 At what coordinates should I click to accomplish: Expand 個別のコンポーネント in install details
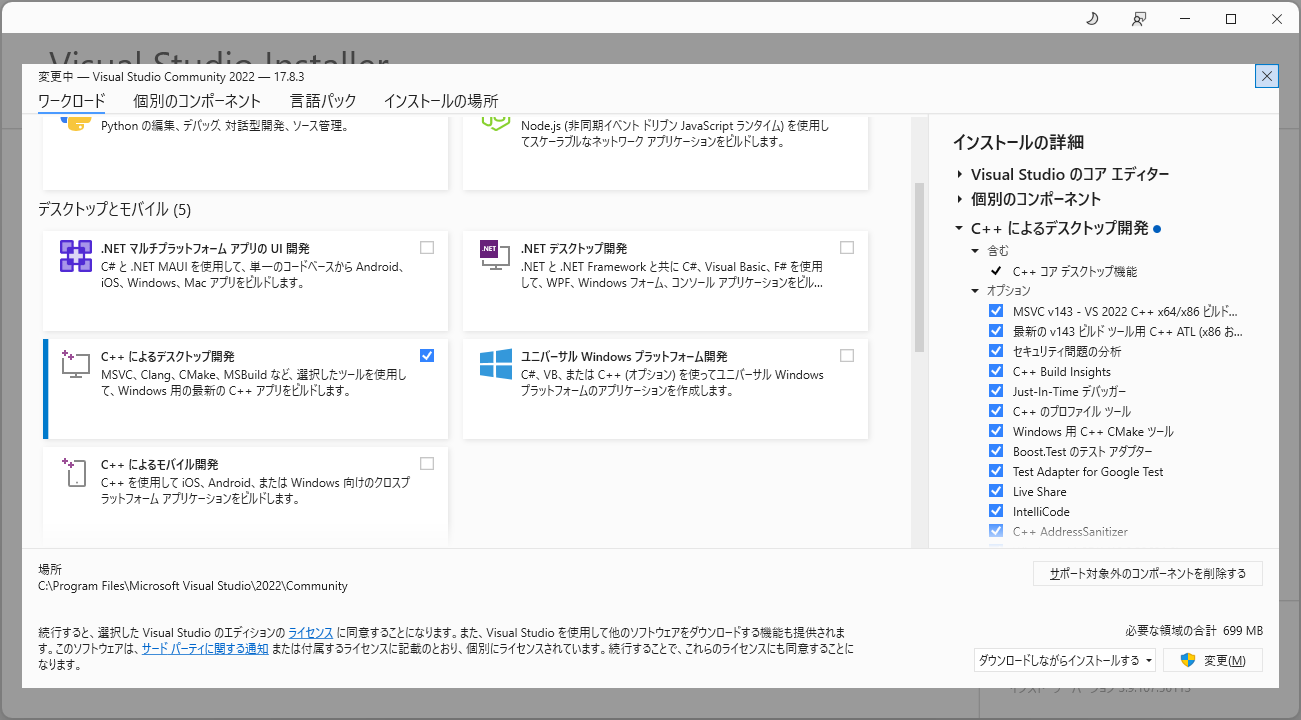click(960, 199)
